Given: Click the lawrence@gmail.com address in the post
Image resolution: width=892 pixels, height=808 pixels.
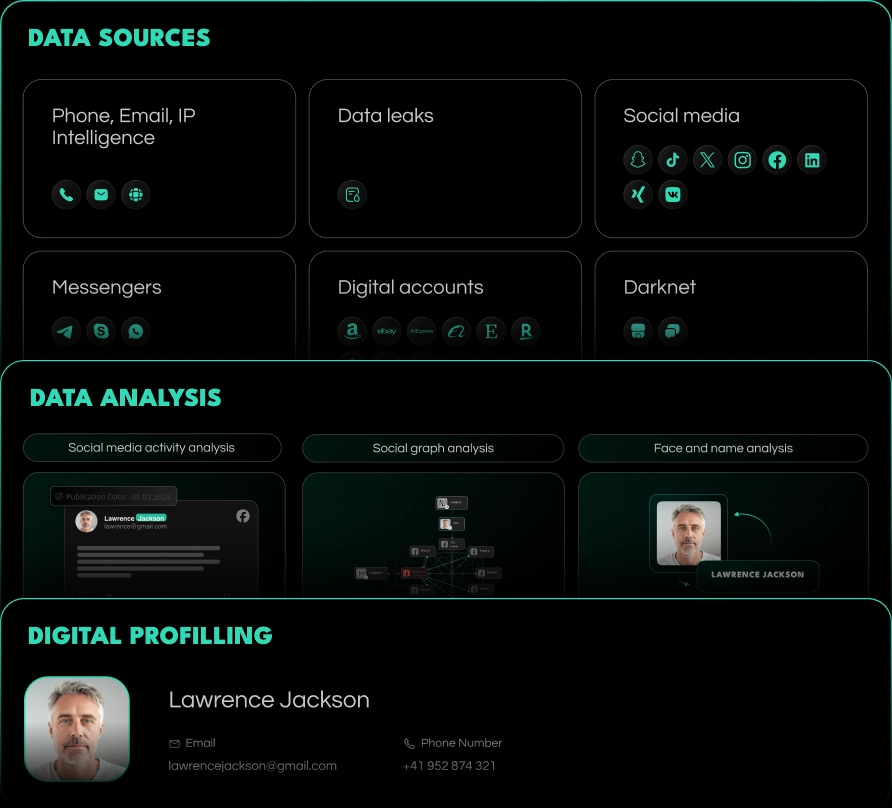Looking at the screenshot, I should point(135,526).
